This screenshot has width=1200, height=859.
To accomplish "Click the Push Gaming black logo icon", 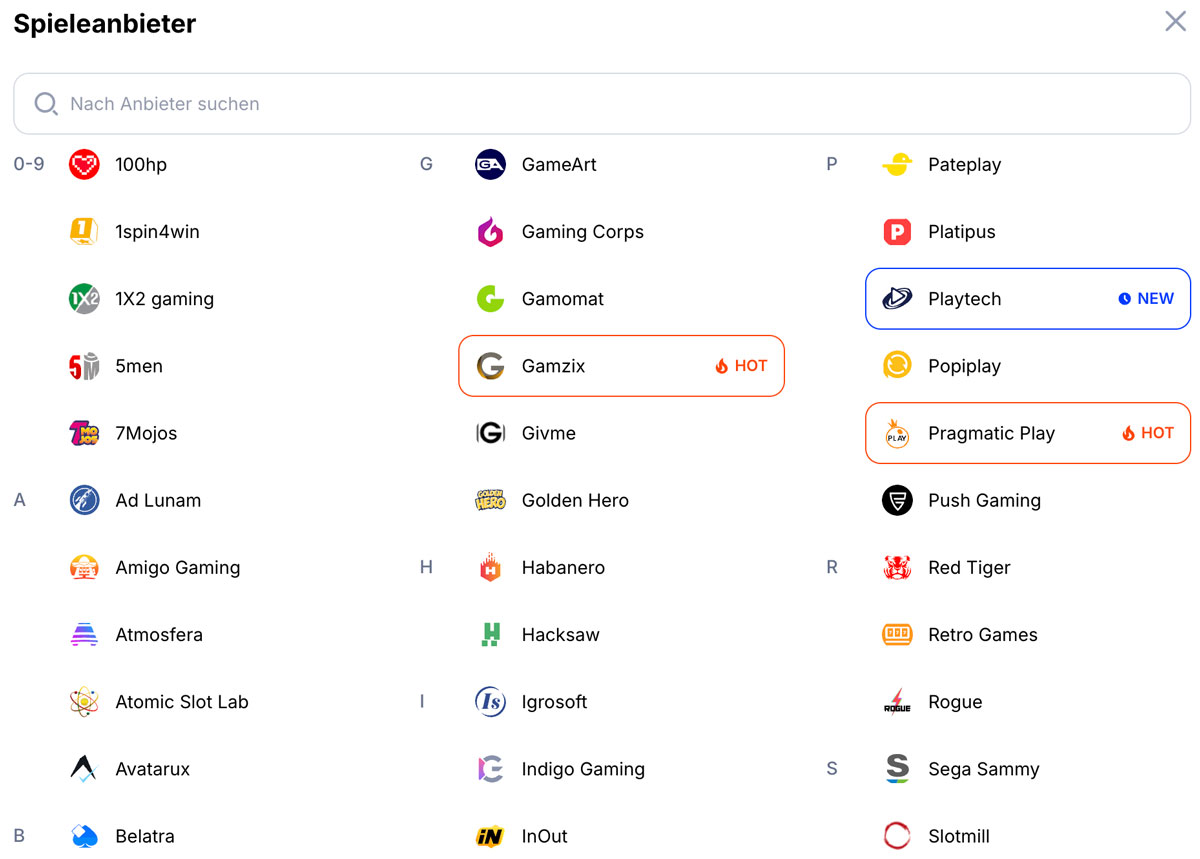I will [x=897, y=500].
